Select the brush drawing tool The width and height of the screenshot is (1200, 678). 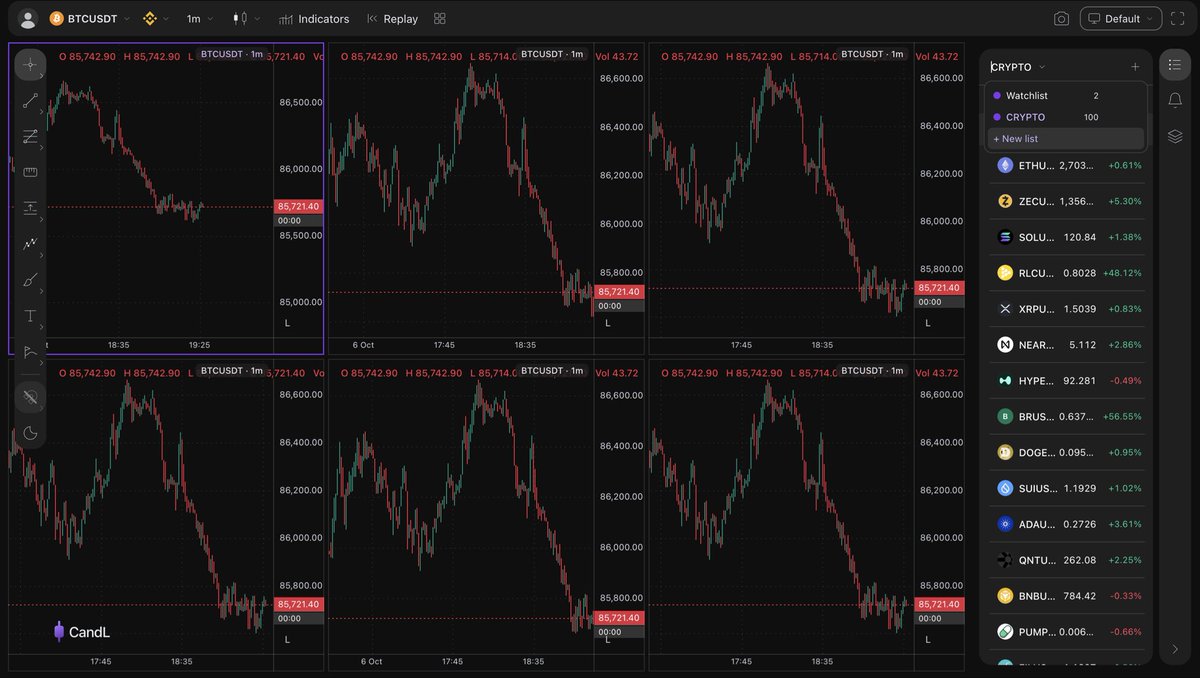(30, 280)
